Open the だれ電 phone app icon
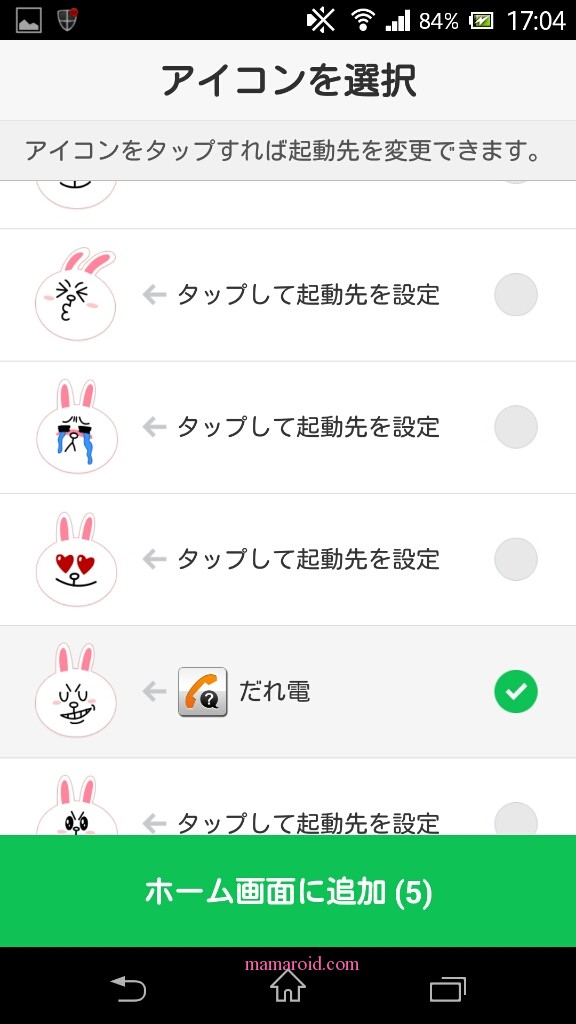 [202, 692]
